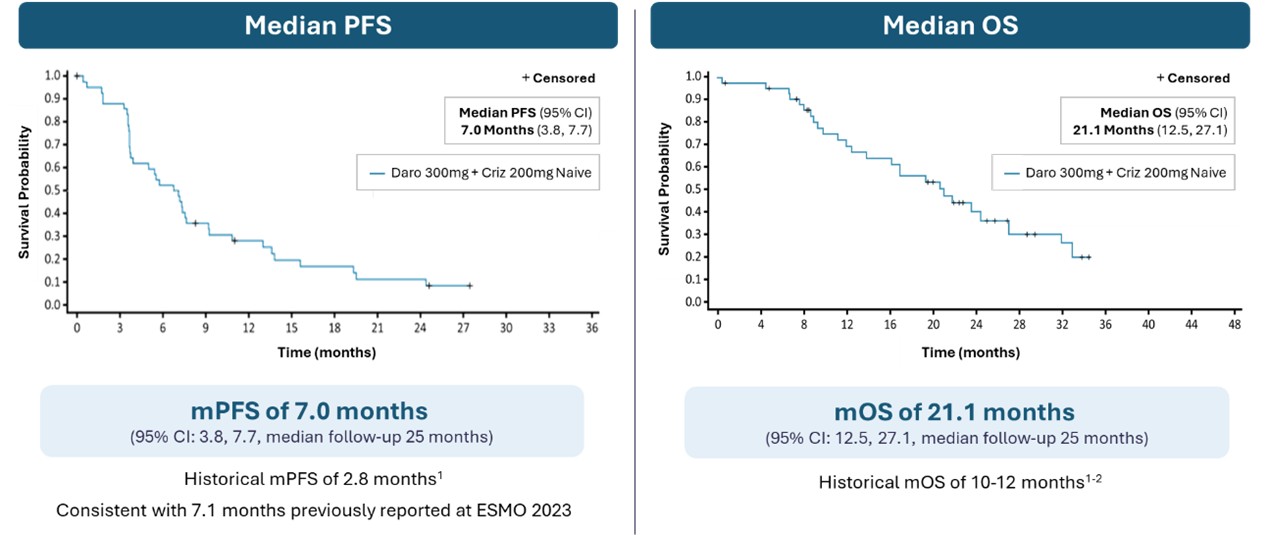Click the blue legend line in the PFS chart

coord(377,173)
